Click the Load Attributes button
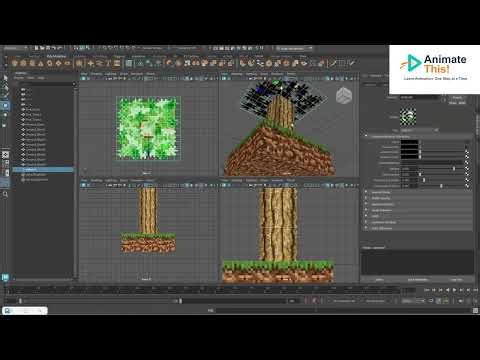The width and height of the screenshot is (480, 360). pyautogui.click(x=417, y=280)
